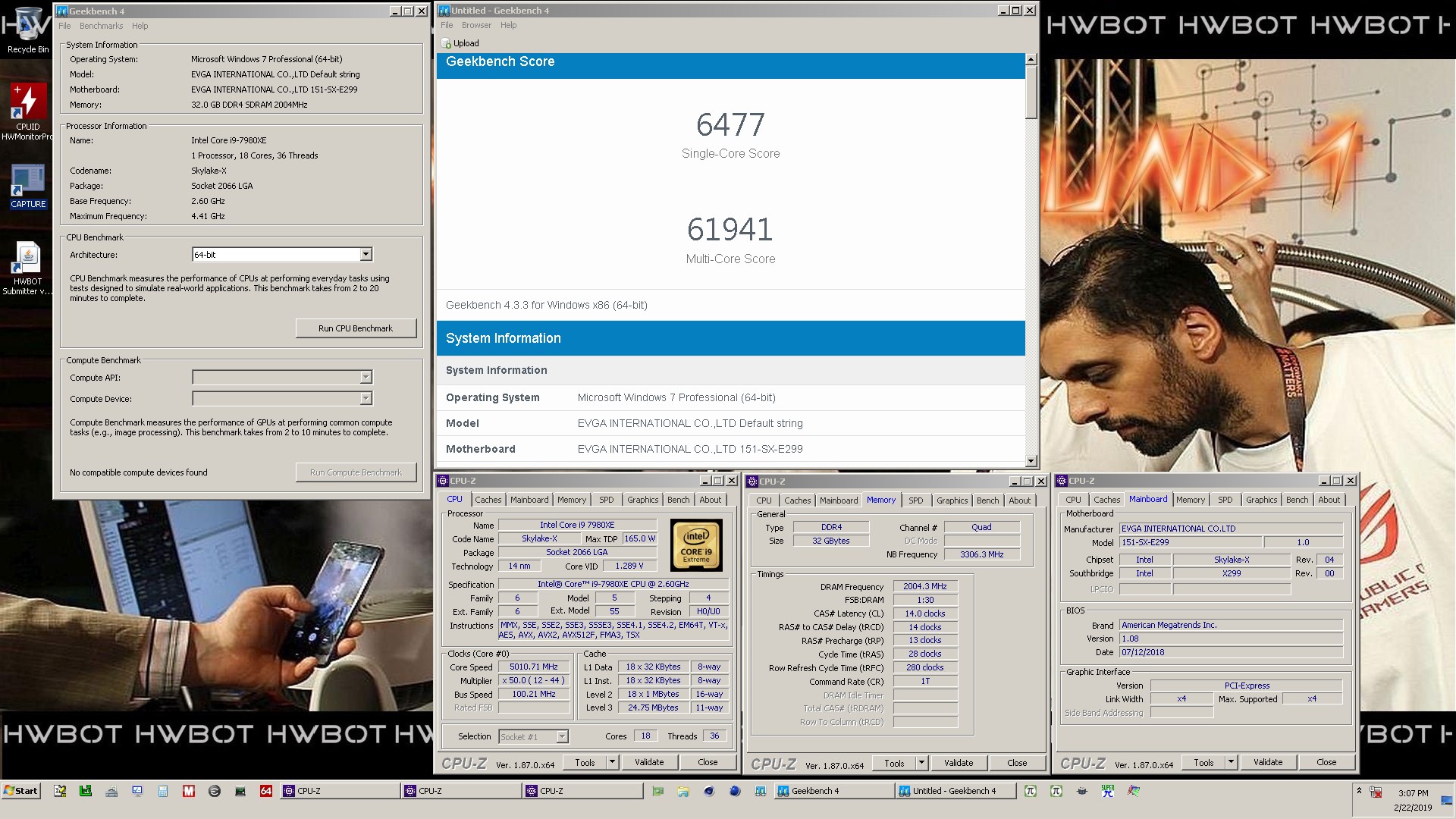The height and width of the screenshot is (819, 1456).
Task: Open HWBOT Submitter desktop shortcut
Action: click(x=28, y=268)
